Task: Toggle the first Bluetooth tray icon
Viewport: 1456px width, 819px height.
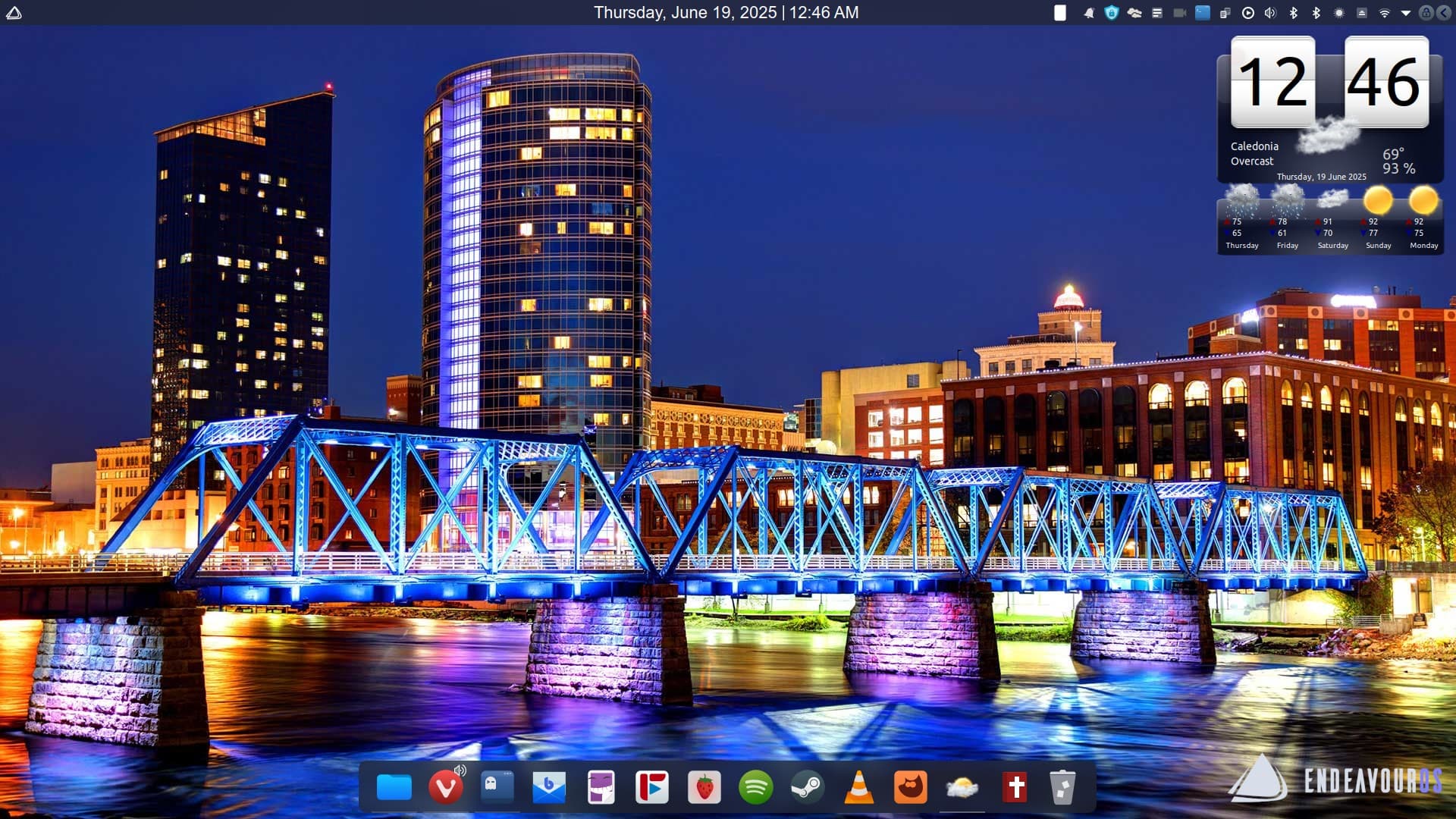Action: pyautogui.click(x=1294, y=13)
